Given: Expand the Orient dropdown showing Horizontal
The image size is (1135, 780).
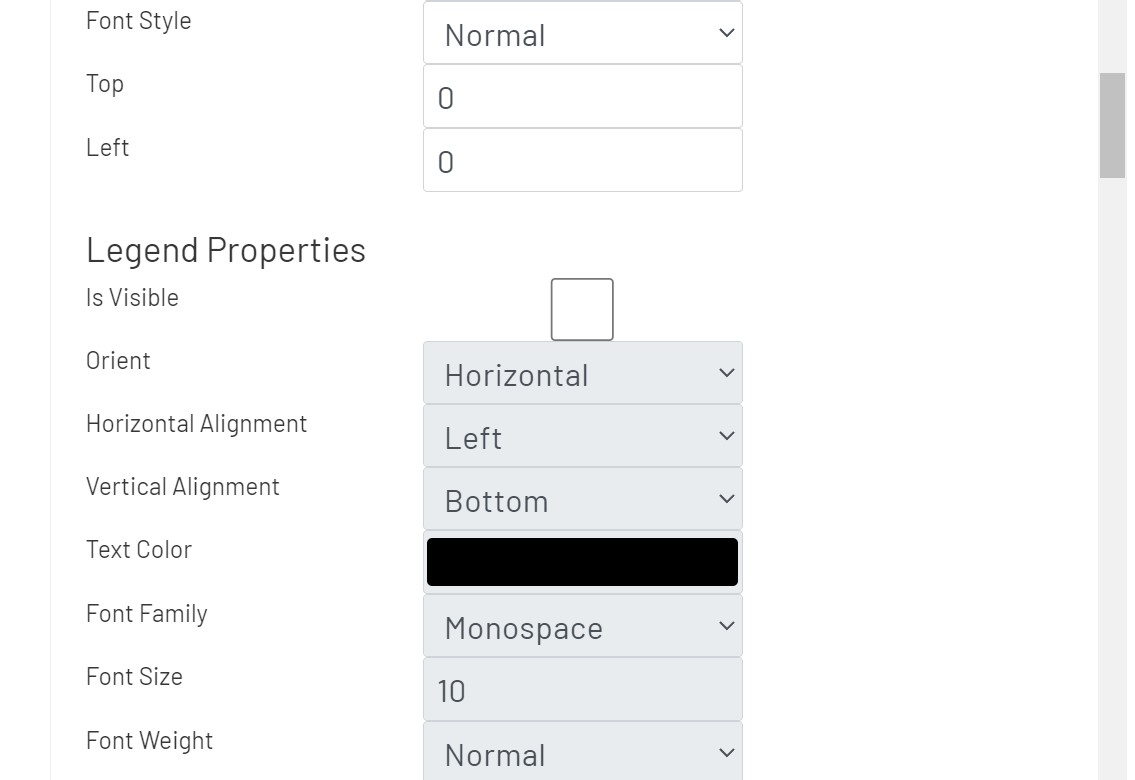Looking at the screenshot, I should pos(583,372).
